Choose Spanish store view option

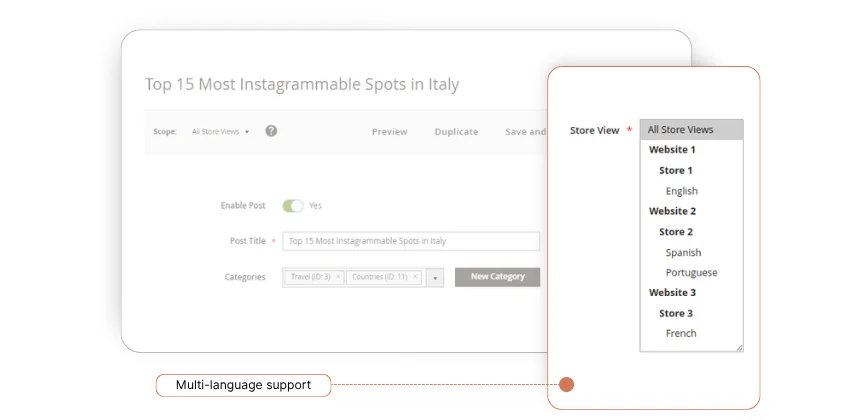(683, 253)
